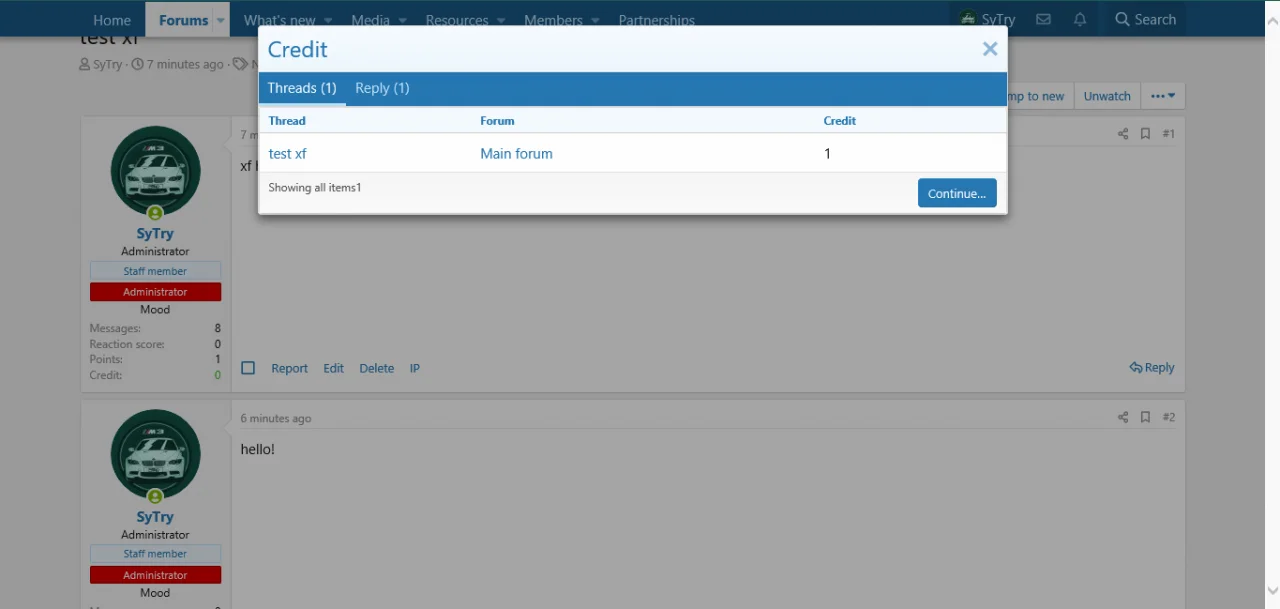Bookmark post #2
The width and height of the screenshot is (1280, 609).
click(x=1146, y=417)
